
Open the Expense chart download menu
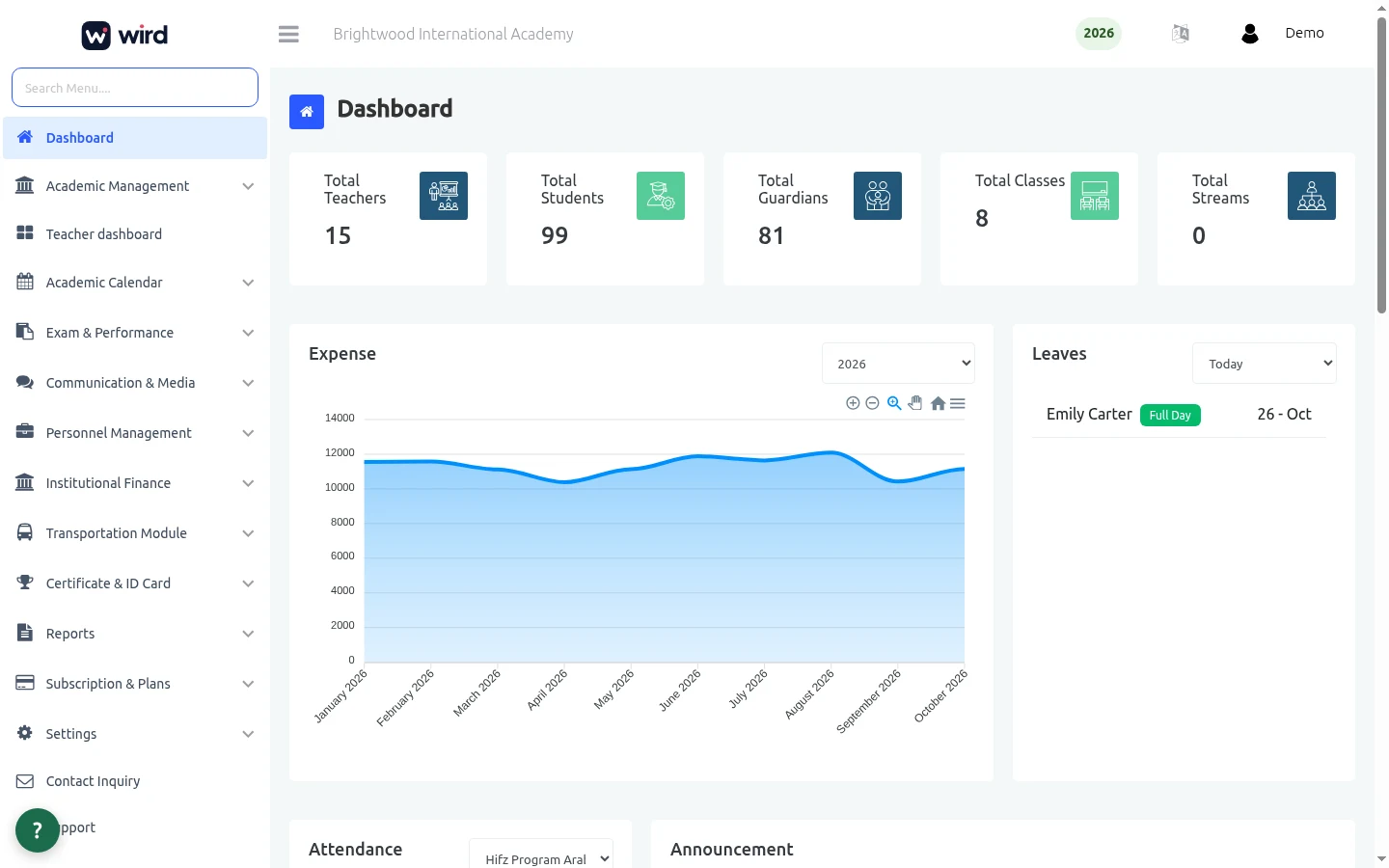pos(958,403)
